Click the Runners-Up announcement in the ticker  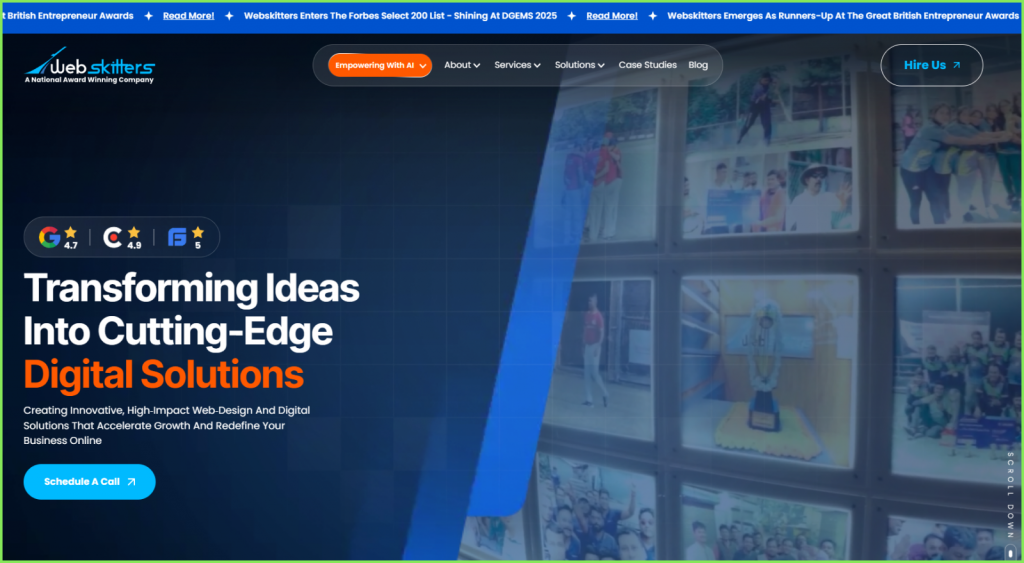pos(843,16)
